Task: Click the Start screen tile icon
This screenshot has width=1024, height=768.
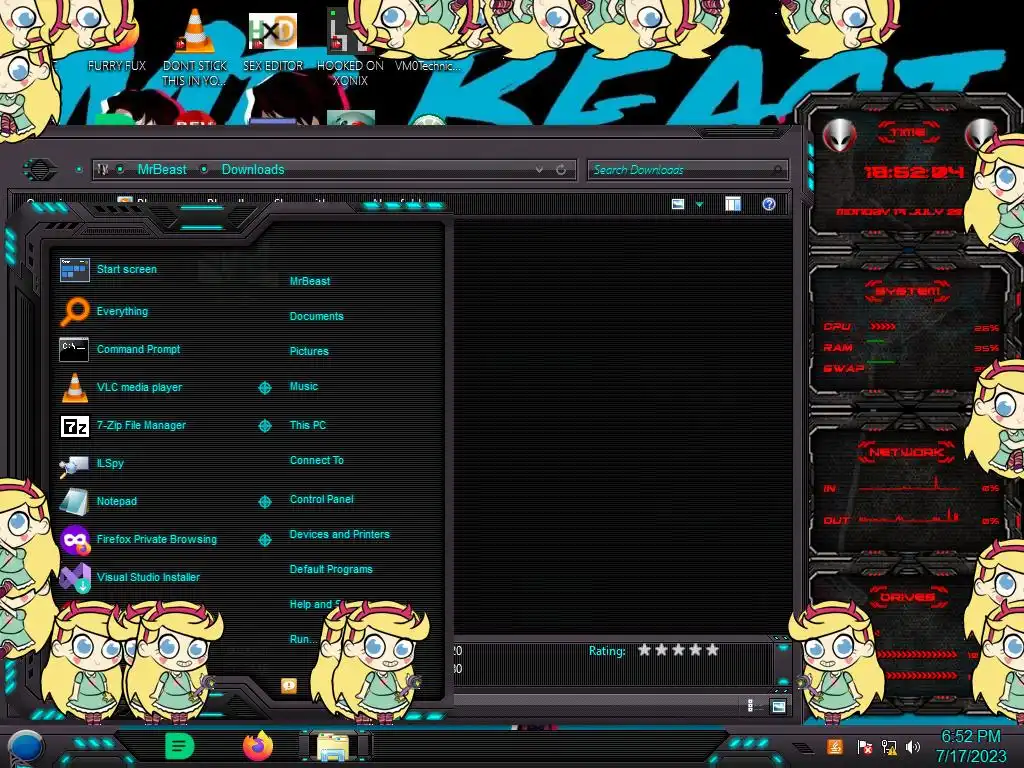Action: pyautogui.click(x=74, y=269)
